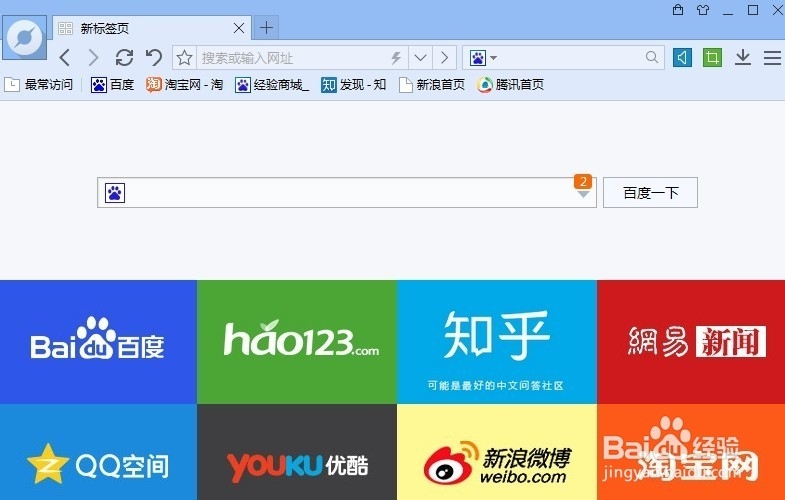Open the 发现 - 知 bookmark
The height and width of the screenshot is (500, 785).
click(x=353, y=85)
